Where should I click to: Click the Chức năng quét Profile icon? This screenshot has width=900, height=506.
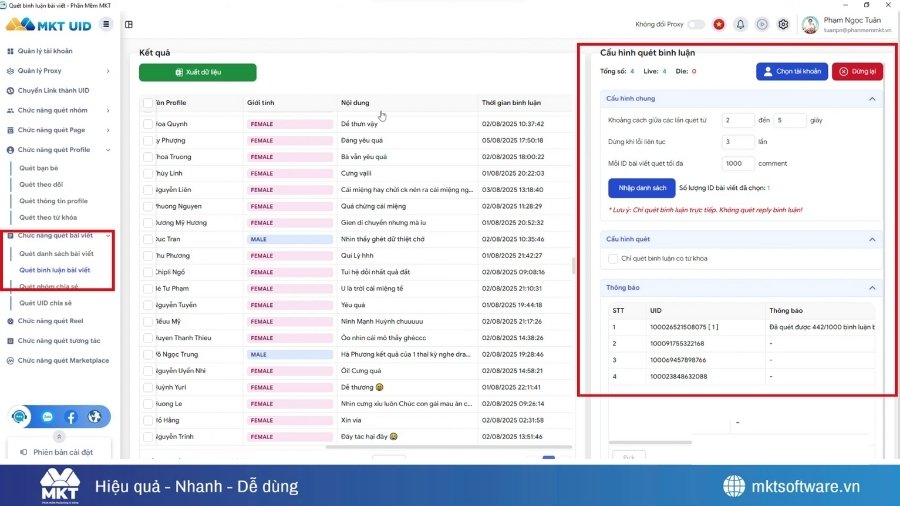click(x=10, y=150)
